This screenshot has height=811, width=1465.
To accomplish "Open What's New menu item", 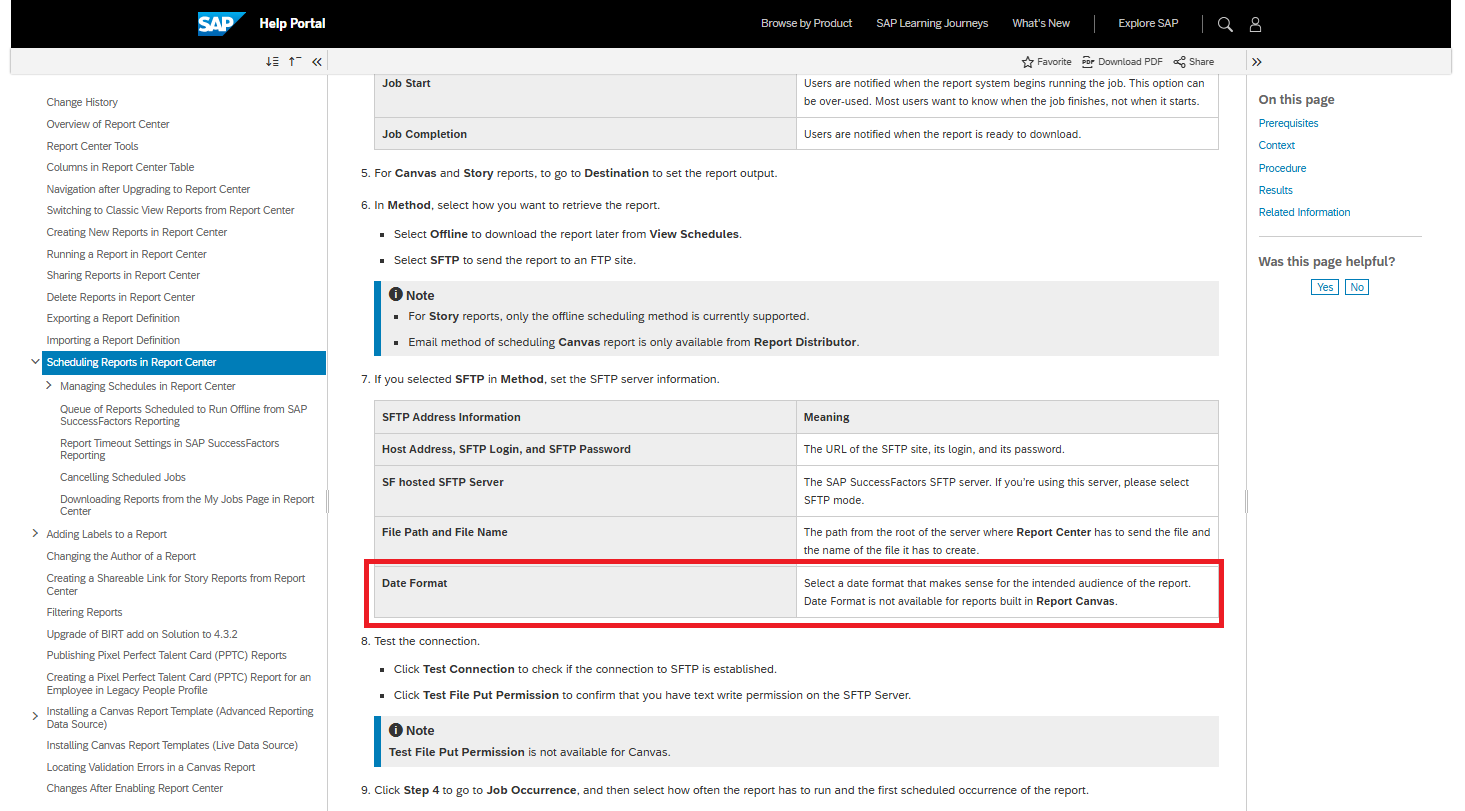I will [1041, 23].
